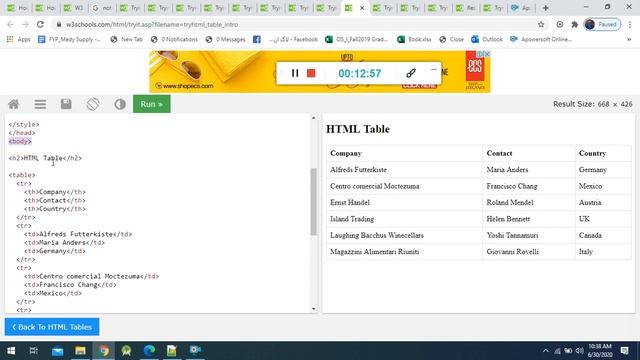Screen dimensions: 640x360
Task: Reload the browser page
Action: click(x=40, y=24)
